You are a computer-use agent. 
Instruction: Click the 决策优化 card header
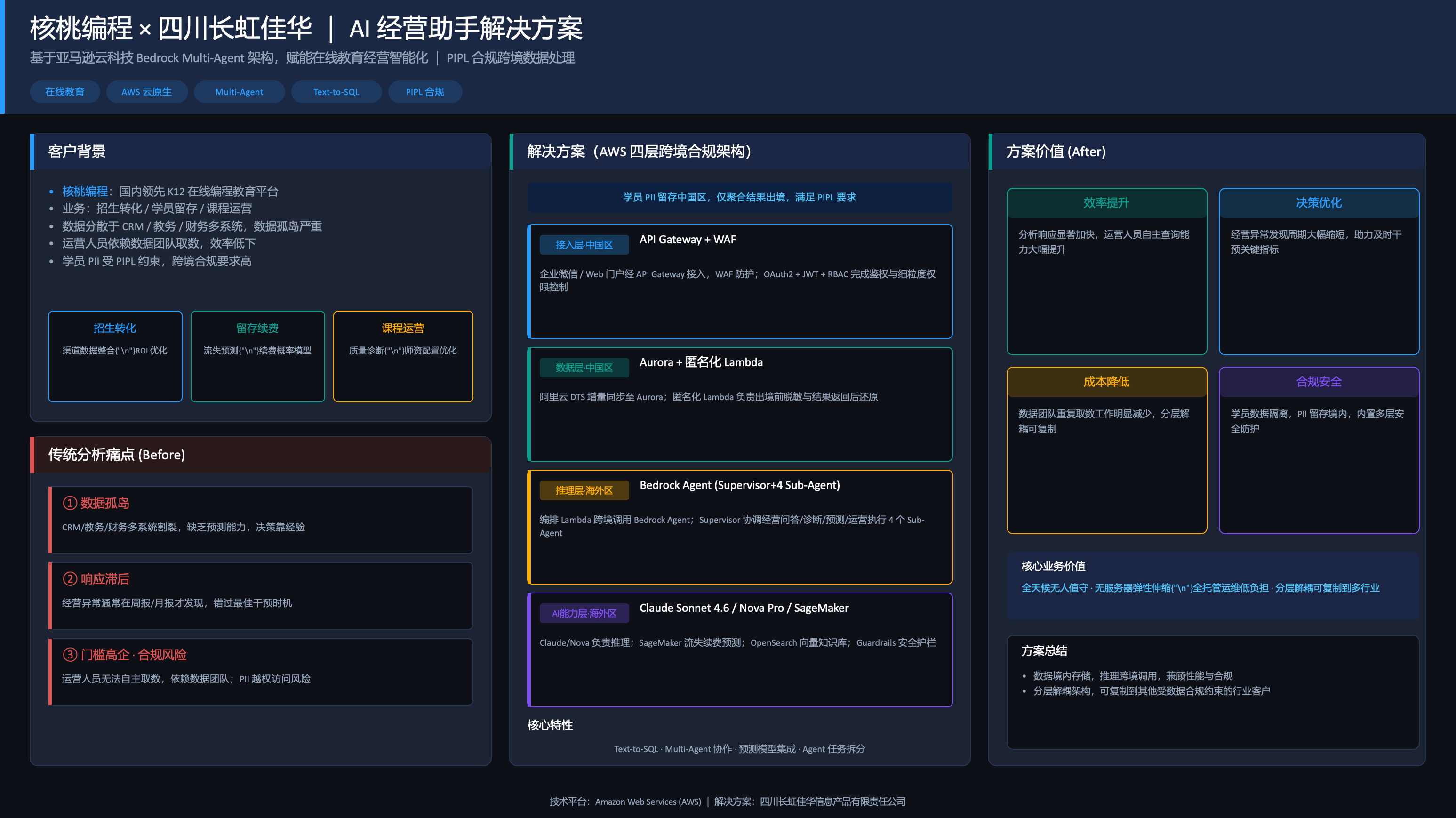(1319, 203)
